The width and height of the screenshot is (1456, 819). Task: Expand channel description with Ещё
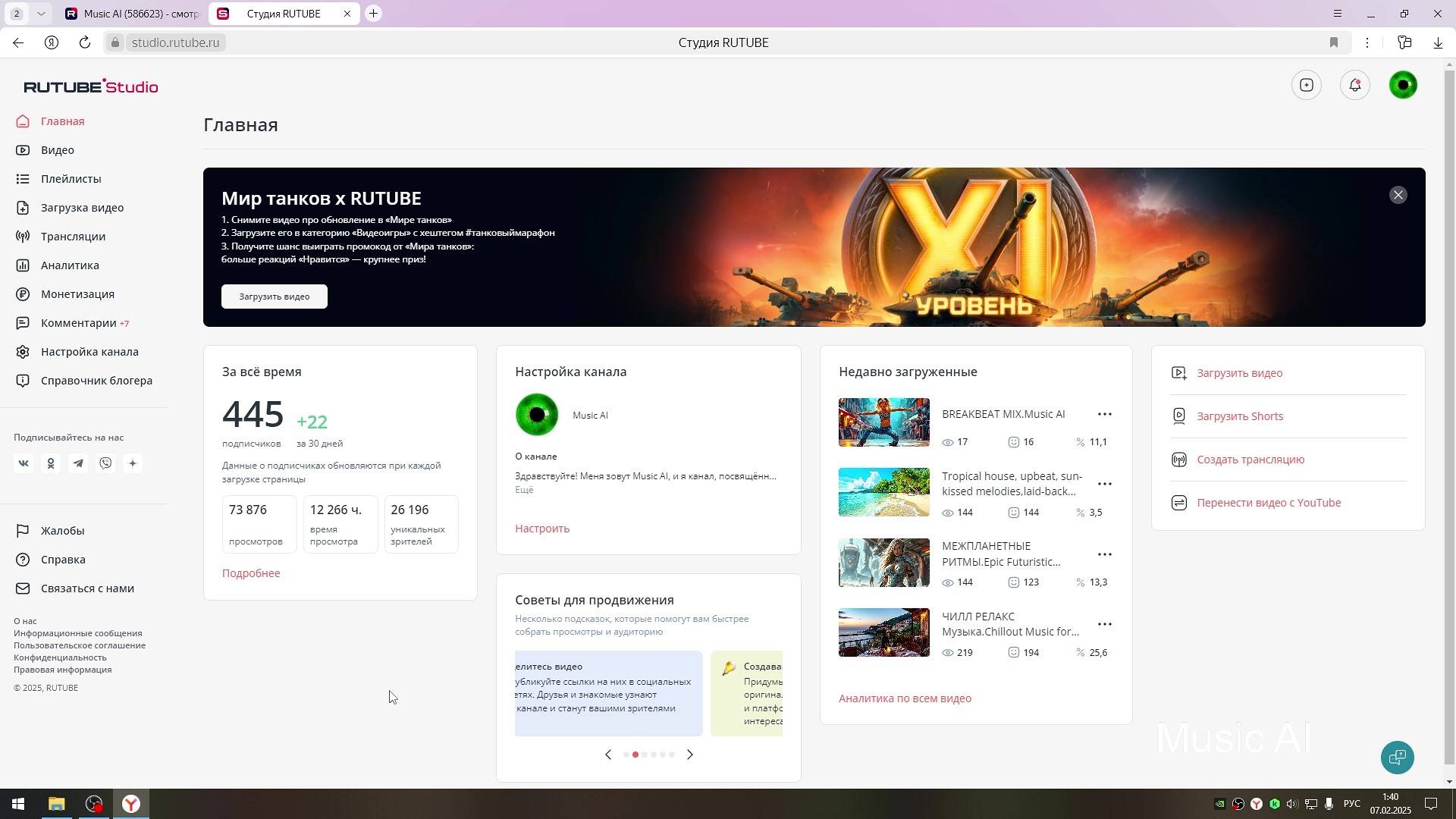524,490
